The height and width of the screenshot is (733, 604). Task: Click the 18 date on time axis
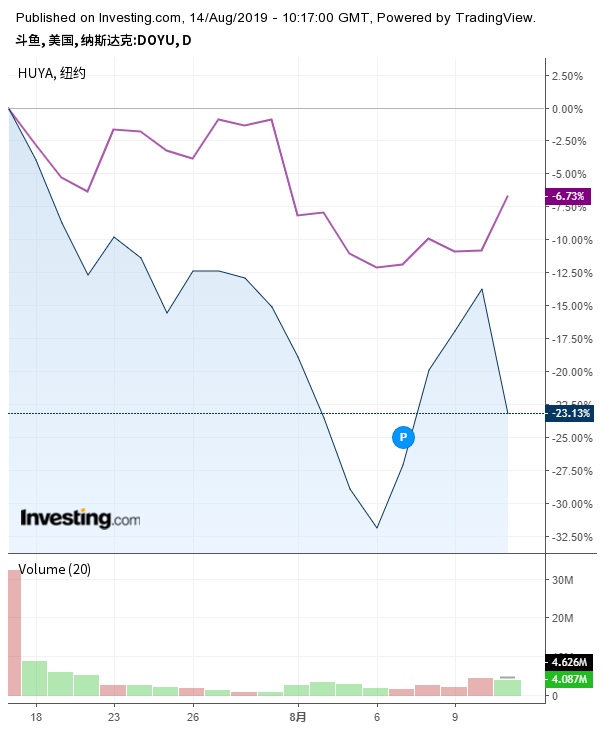coord(36,717)
